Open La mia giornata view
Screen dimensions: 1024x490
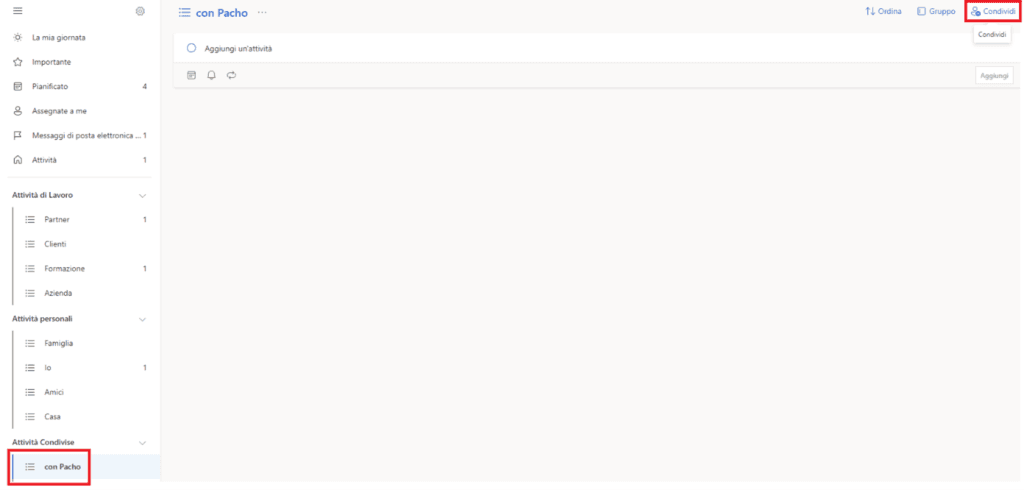(80, 37)
